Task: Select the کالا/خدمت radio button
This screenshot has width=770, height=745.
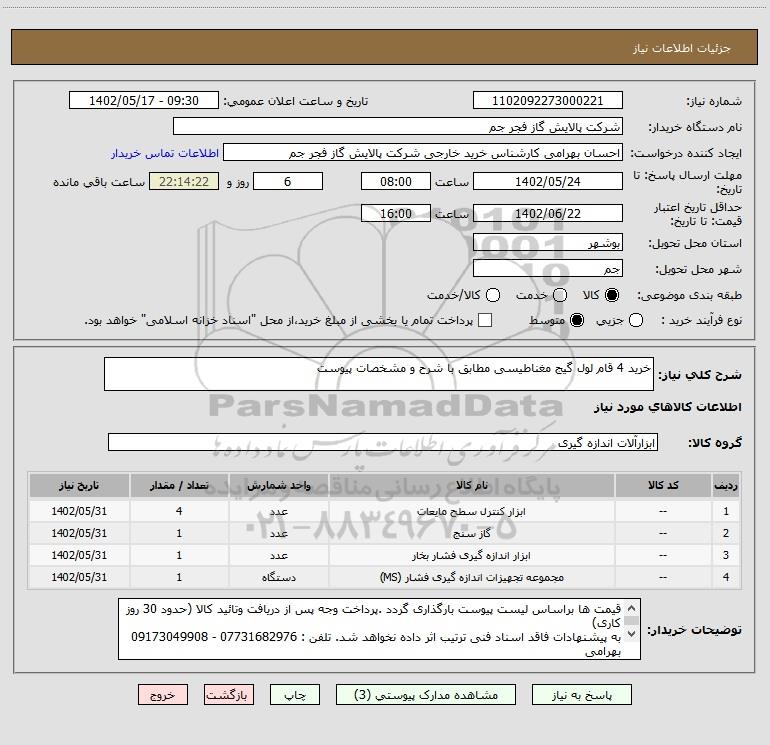Action: click(x=493, y=295)
